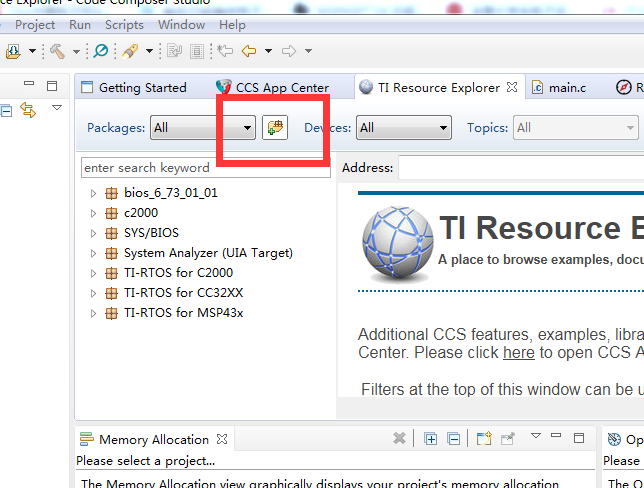Expand the System Analyzer (UIA Target) node
Image resolution: width=644 pixels, height=488 pixels.
[93, 253]
